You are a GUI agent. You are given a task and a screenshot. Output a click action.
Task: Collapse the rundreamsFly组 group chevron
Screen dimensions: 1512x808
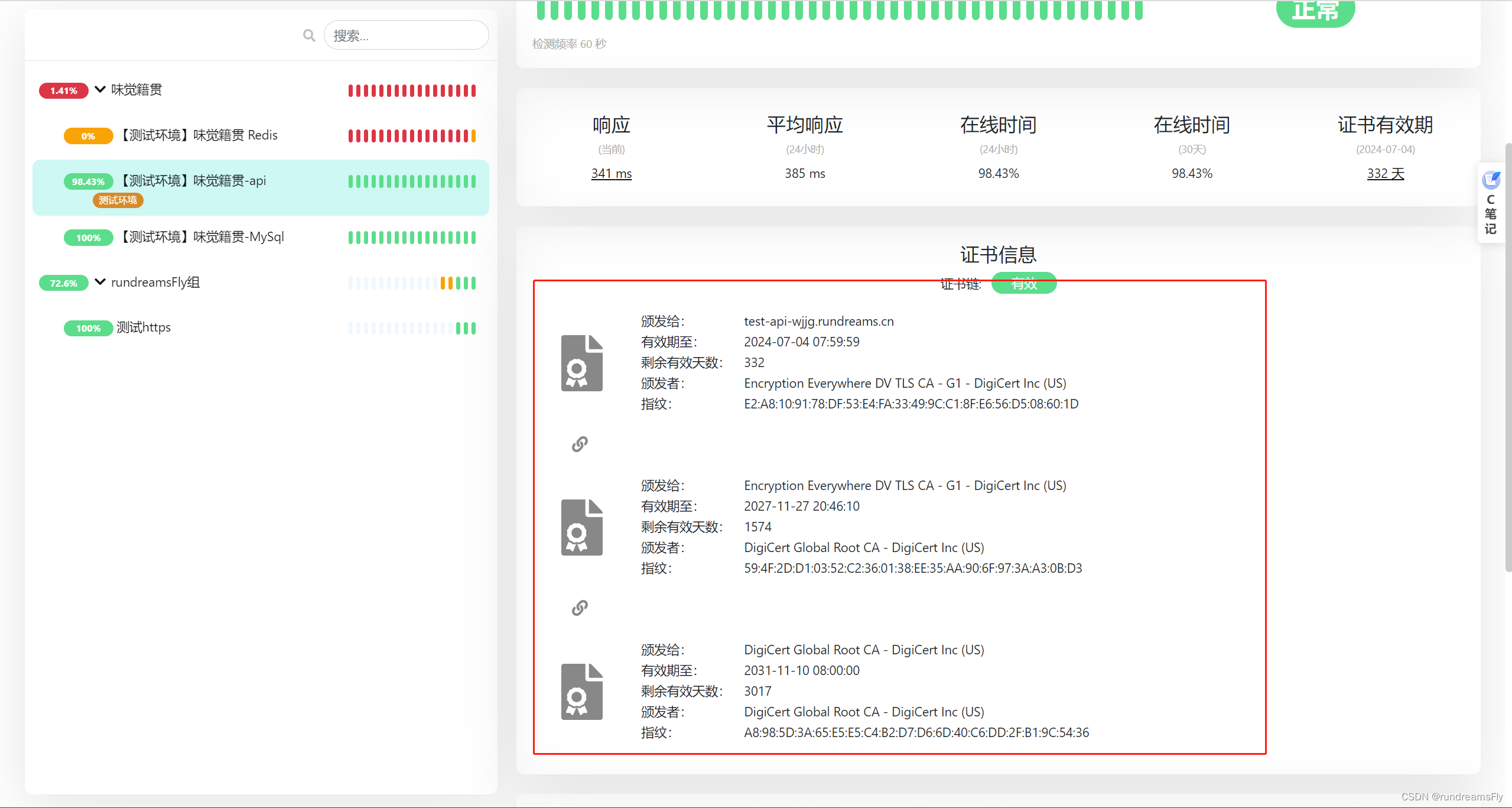tap(100, 282)
